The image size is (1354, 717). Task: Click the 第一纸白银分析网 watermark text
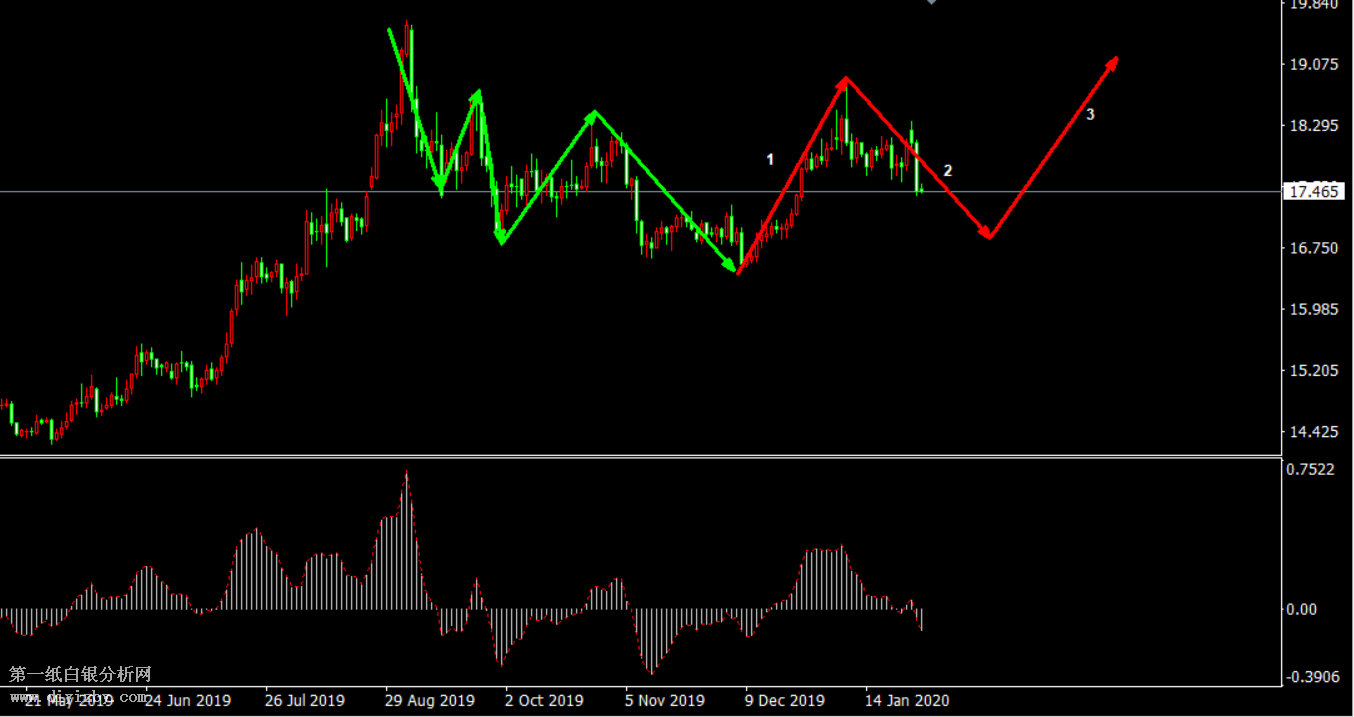[x=80, y=675]
